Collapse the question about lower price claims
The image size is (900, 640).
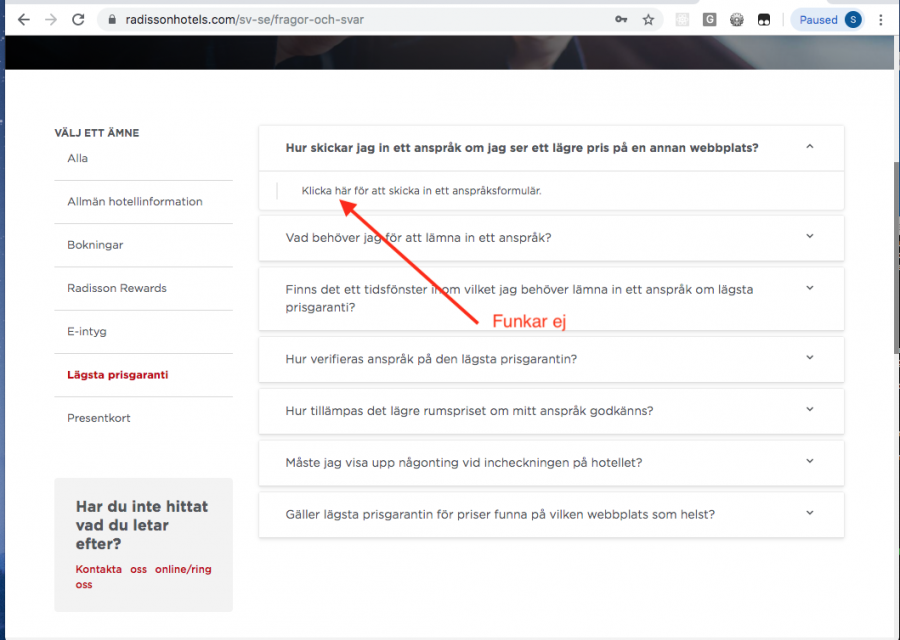pos(809,146)
